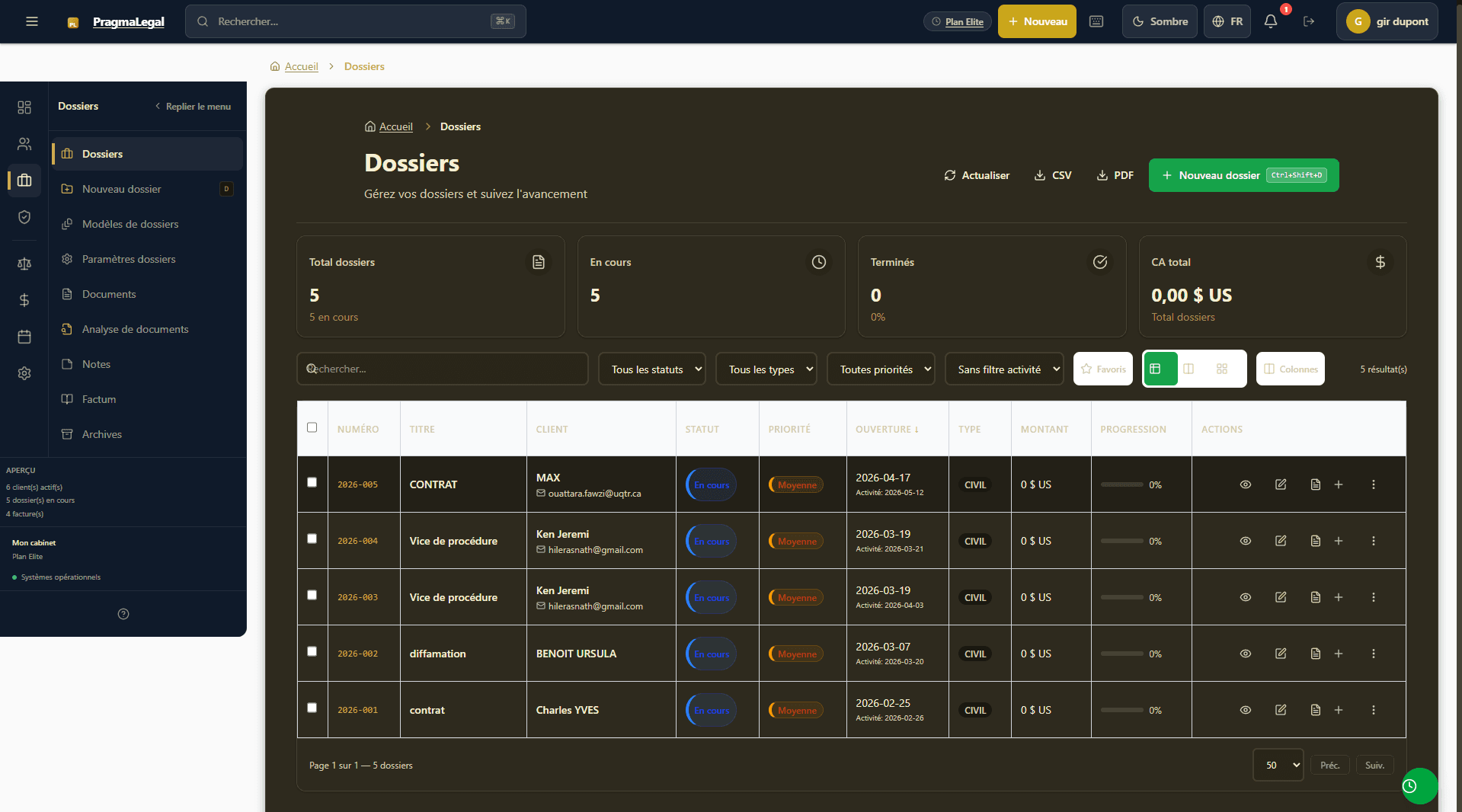1462x812 pixels.
Task: Export the list with the CSV button
Action: pyautogui.click(x=1053, y=175)
